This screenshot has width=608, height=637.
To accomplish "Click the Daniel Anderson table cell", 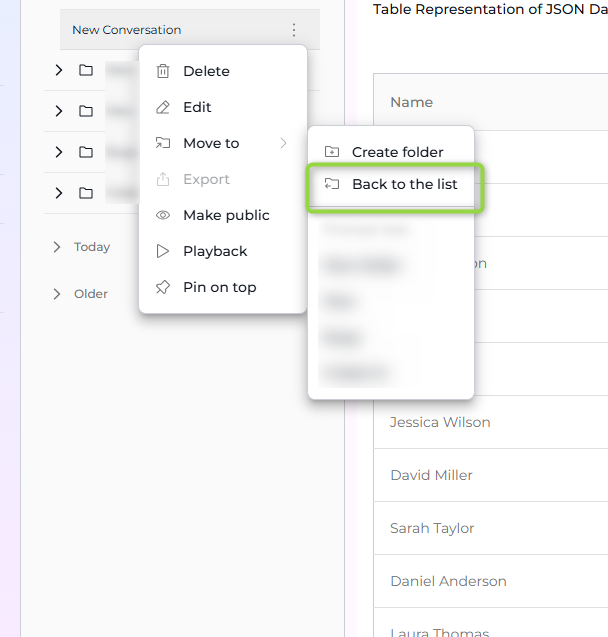I will coord(491,581).
